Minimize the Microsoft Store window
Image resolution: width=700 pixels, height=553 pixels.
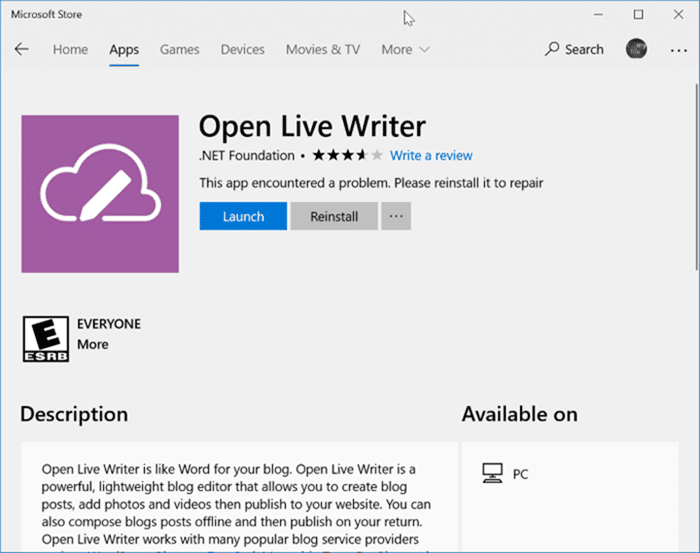pyautogui.click(x=598, y=14)
